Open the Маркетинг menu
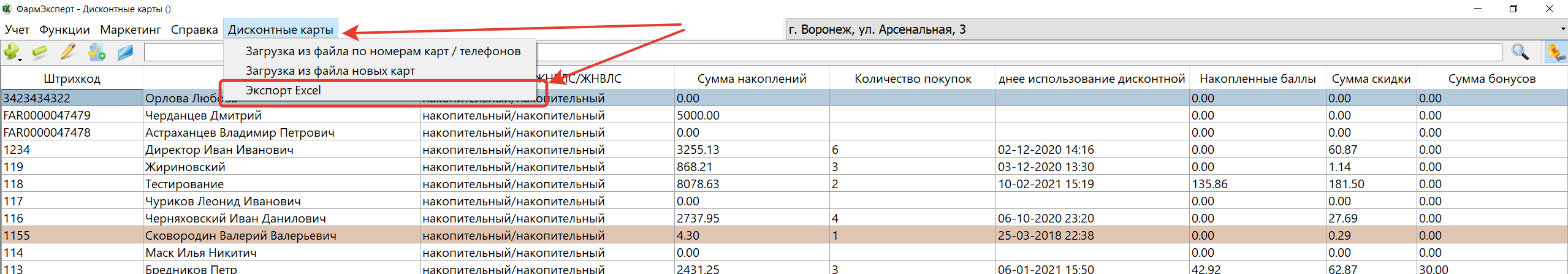Screen dimensions: 1568x274 130,29
